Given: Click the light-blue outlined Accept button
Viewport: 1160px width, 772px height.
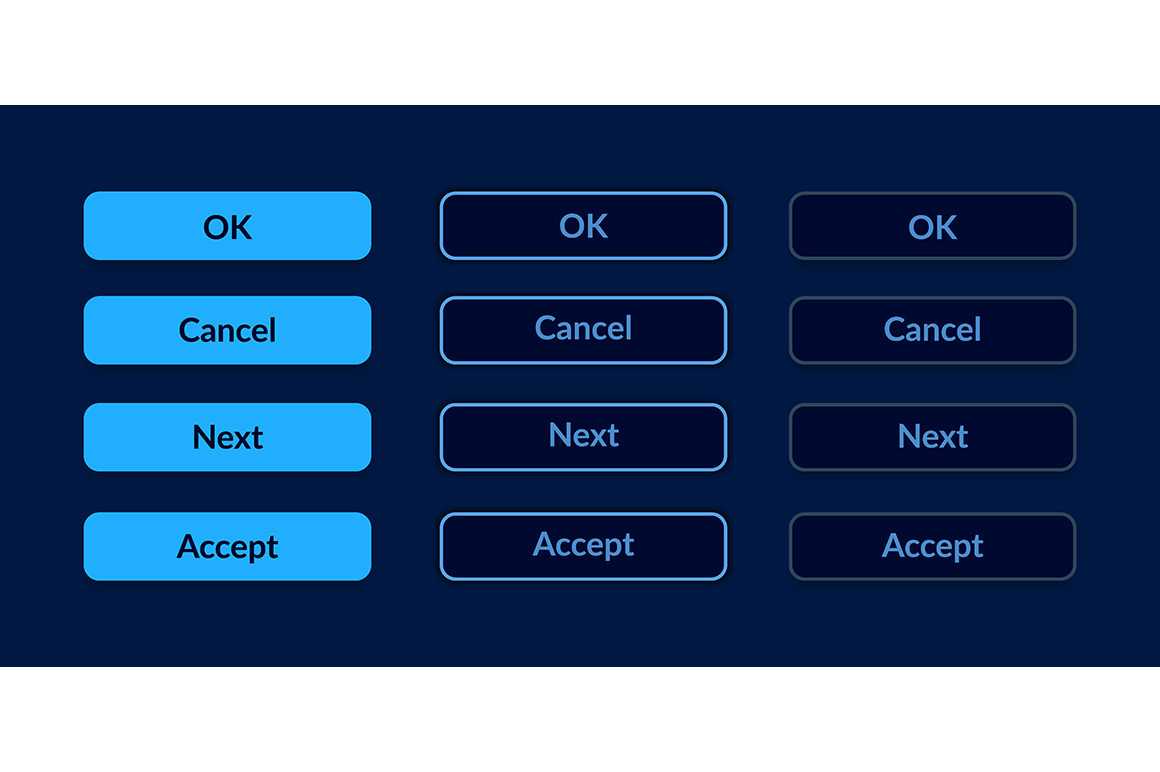Looking at the screenshot, I should click(x=583, y=546).
